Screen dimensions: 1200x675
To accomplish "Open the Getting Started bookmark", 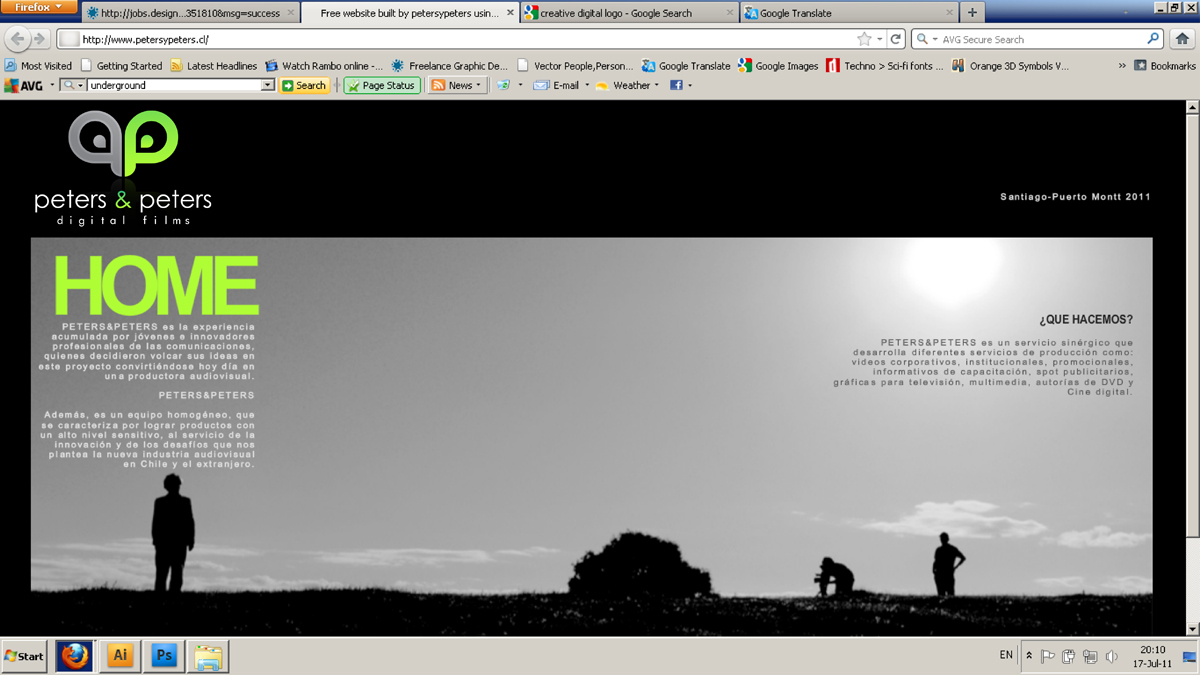I will (x=121, y=66).
